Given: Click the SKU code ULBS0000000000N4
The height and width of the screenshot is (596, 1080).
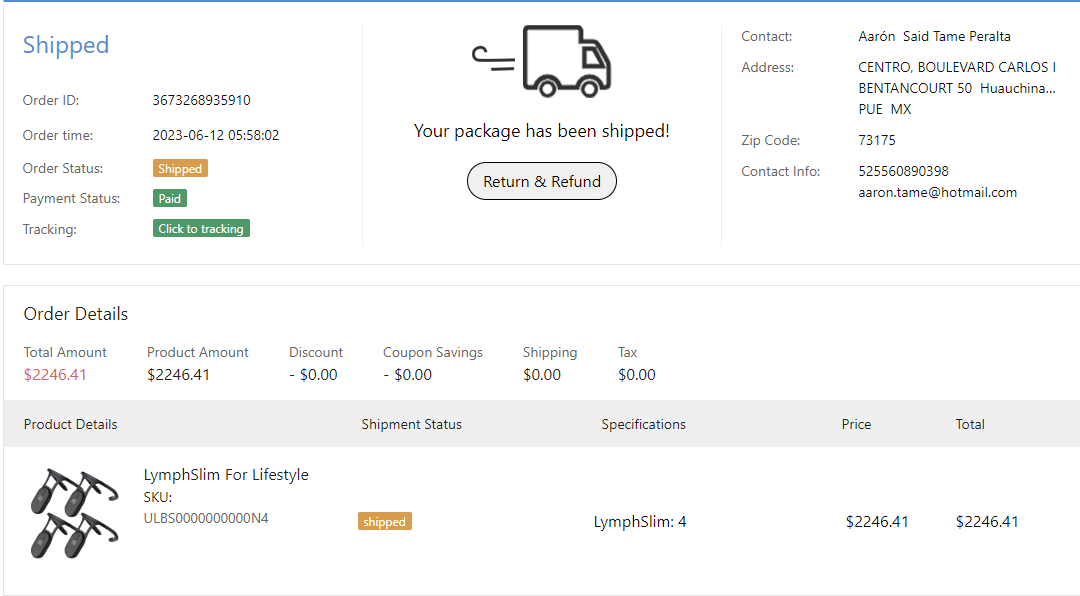Looking at the screenshot, I should (x=206, y=518).
